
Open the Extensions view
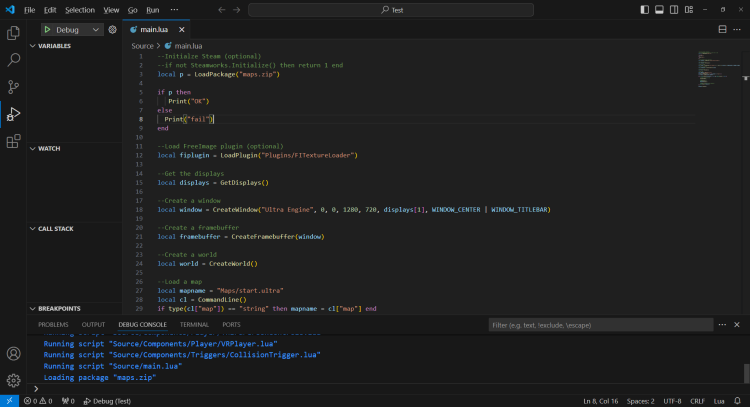(x=14, y=141)
